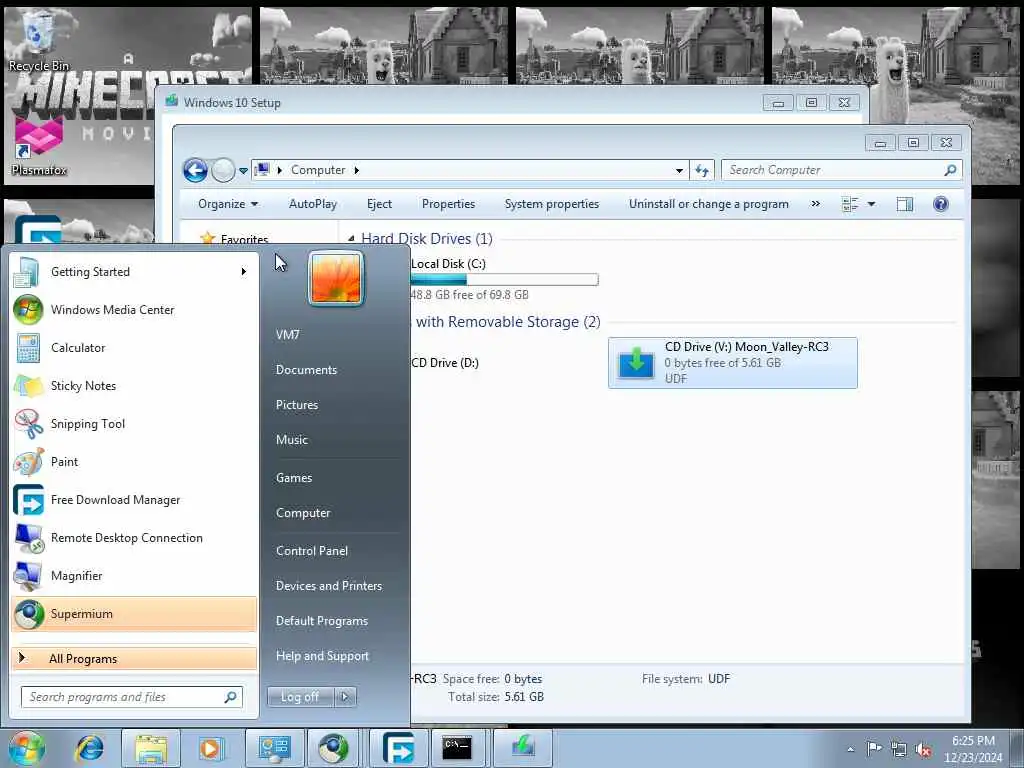
Task: Open Pictures from the Start menu
Action: coord(297,405)
